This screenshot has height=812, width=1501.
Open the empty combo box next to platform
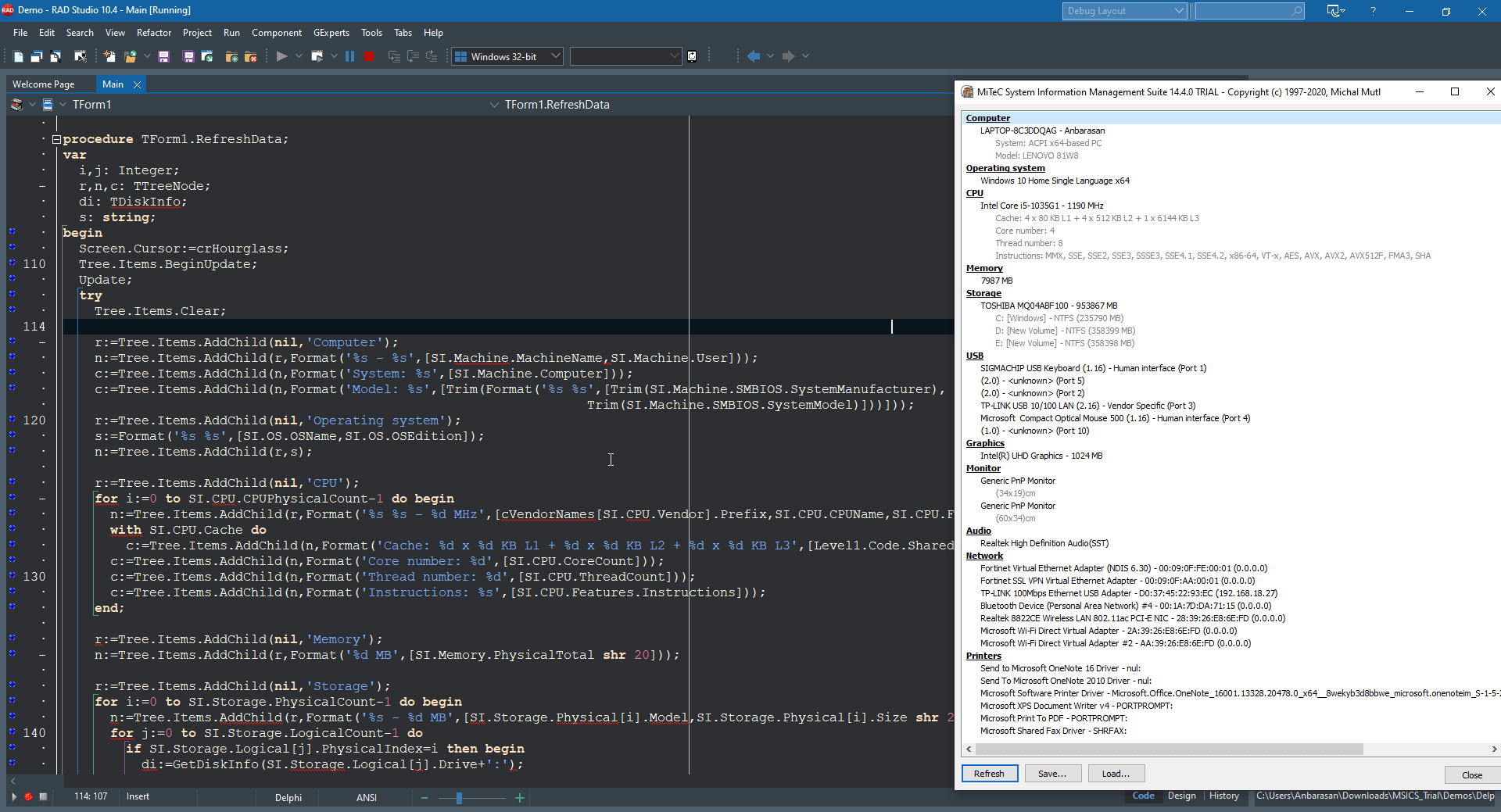click(x=625, y=56)
